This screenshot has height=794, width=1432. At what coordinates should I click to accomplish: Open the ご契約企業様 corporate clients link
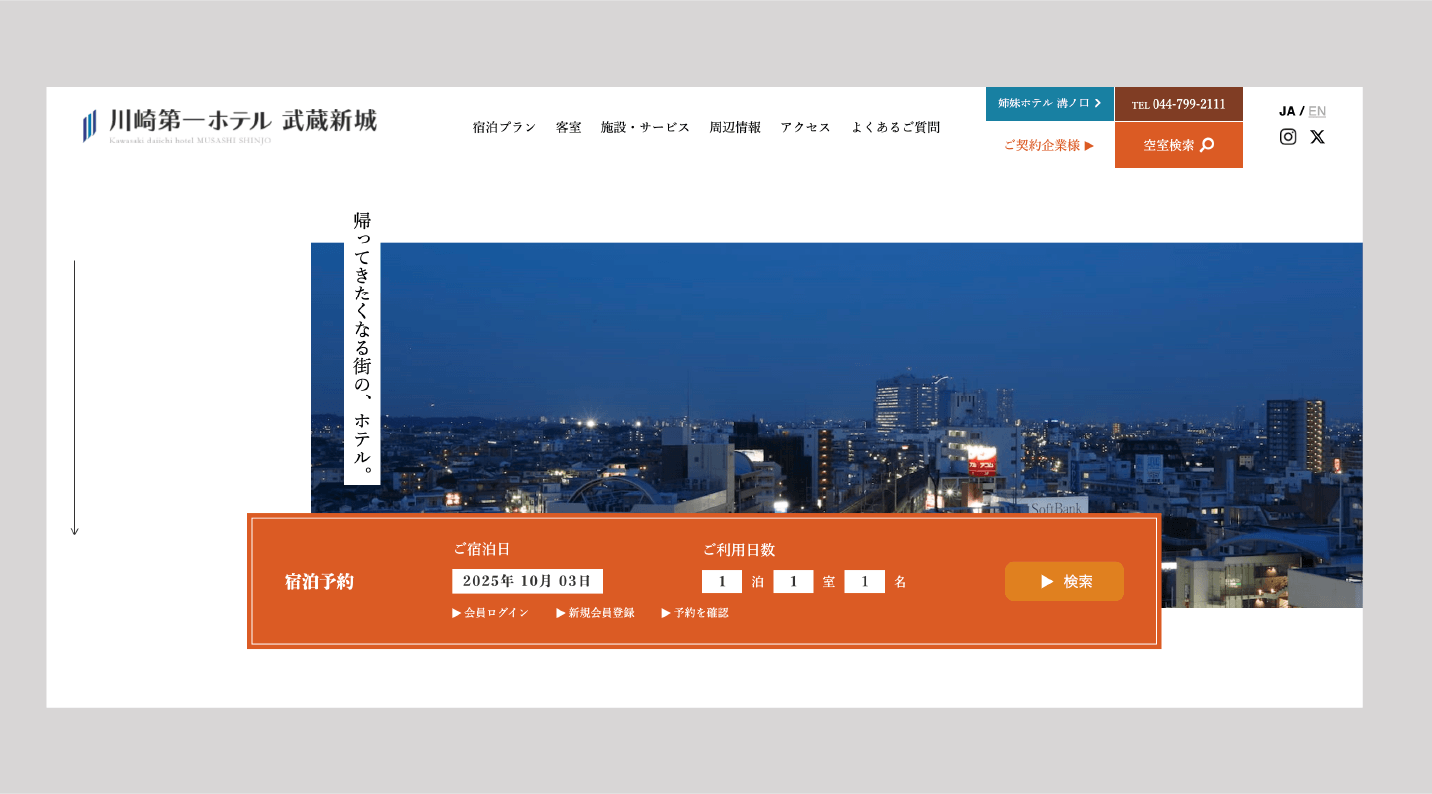[1049, 145]
